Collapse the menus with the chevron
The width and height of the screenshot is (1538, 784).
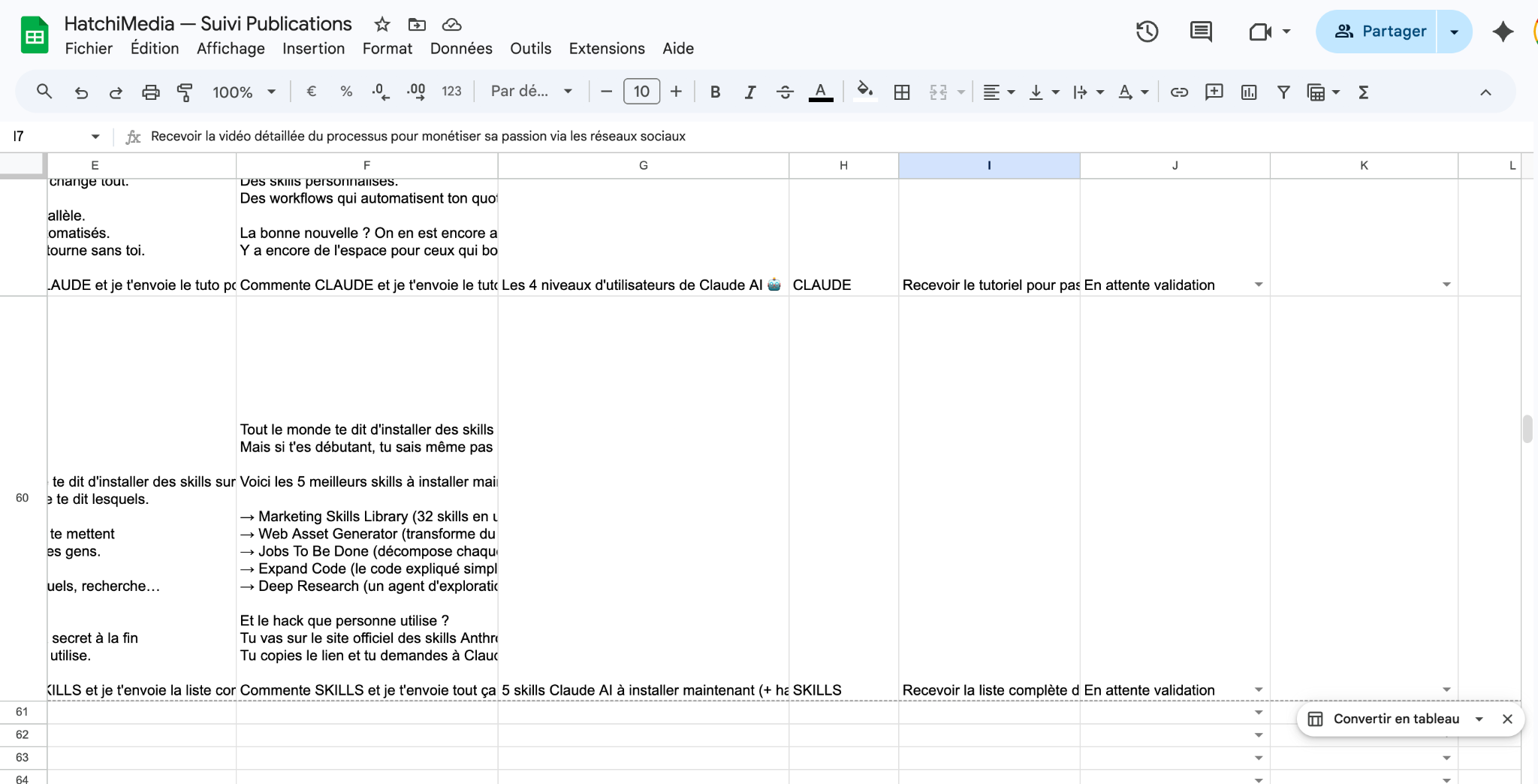pos(1485,92)
